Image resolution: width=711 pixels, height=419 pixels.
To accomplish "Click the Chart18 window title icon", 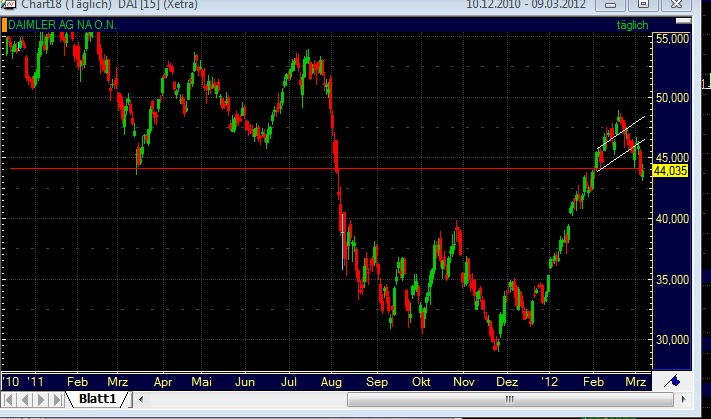I will pos(8,5).
